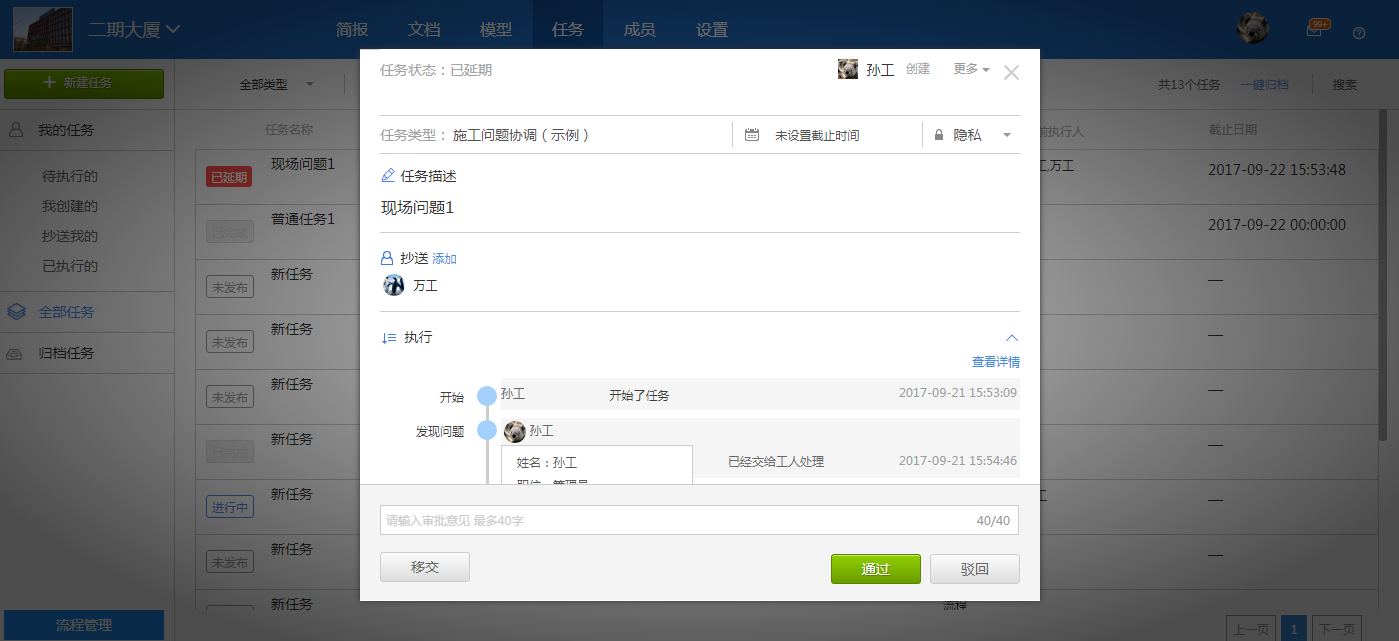This screenshot has height=641, width=1399.
Task: Click the notification icon with 99+ badge
Action: pos(1316,29)
